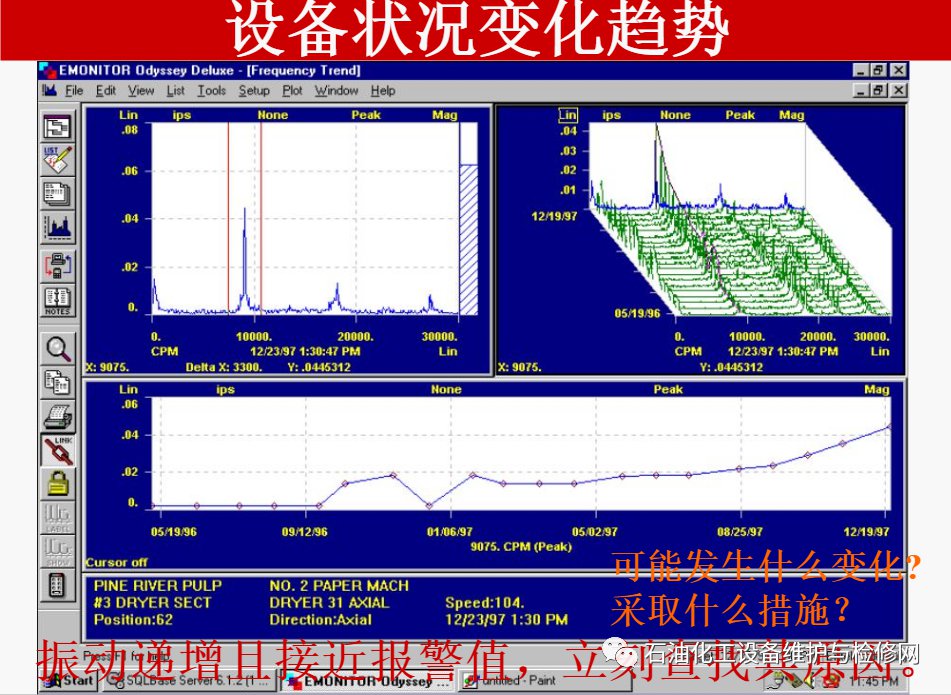The height and width of the screenshot is (695, 951).
Task: Open the Plot menu
Action: coord(292,91)
